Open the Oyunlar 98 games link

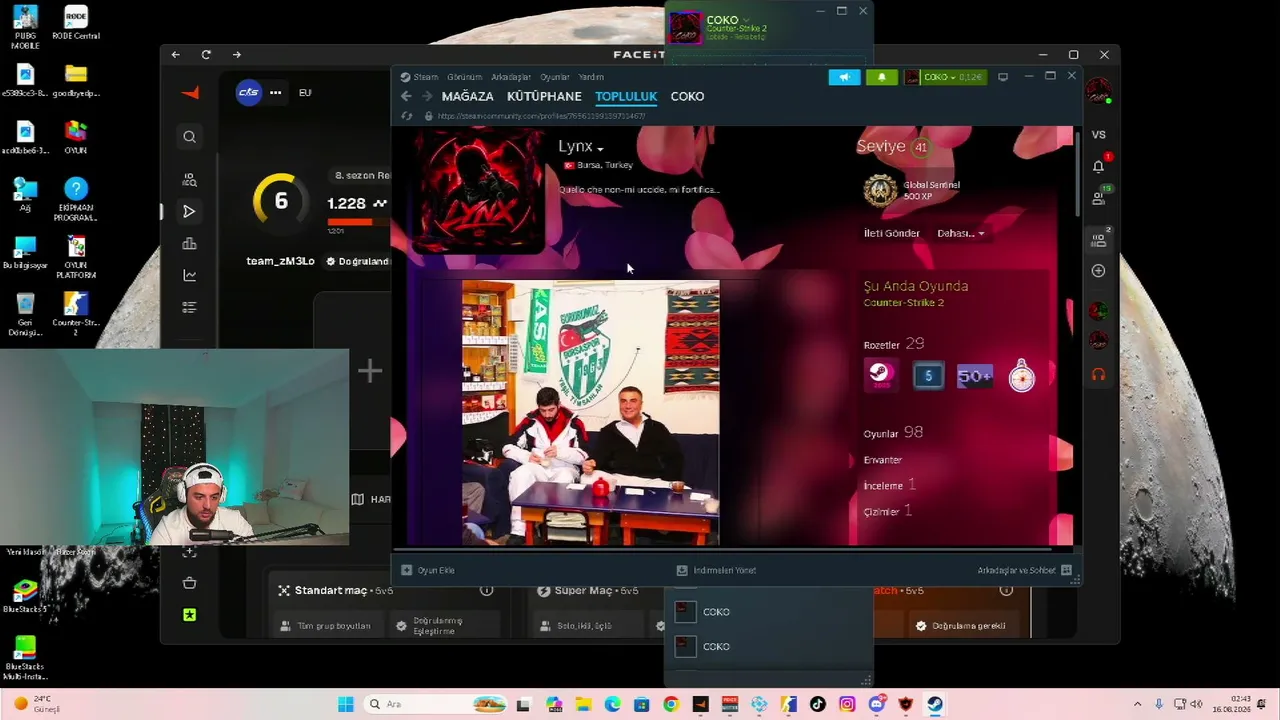pyautogui.click(x=893, y=433)
